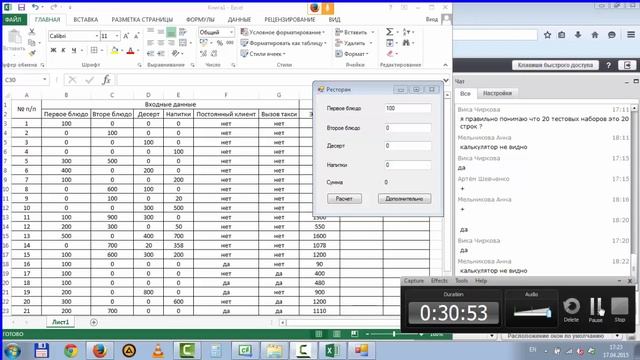Click the question mark help icon in the webinar bar

click(x=609, y=65)
